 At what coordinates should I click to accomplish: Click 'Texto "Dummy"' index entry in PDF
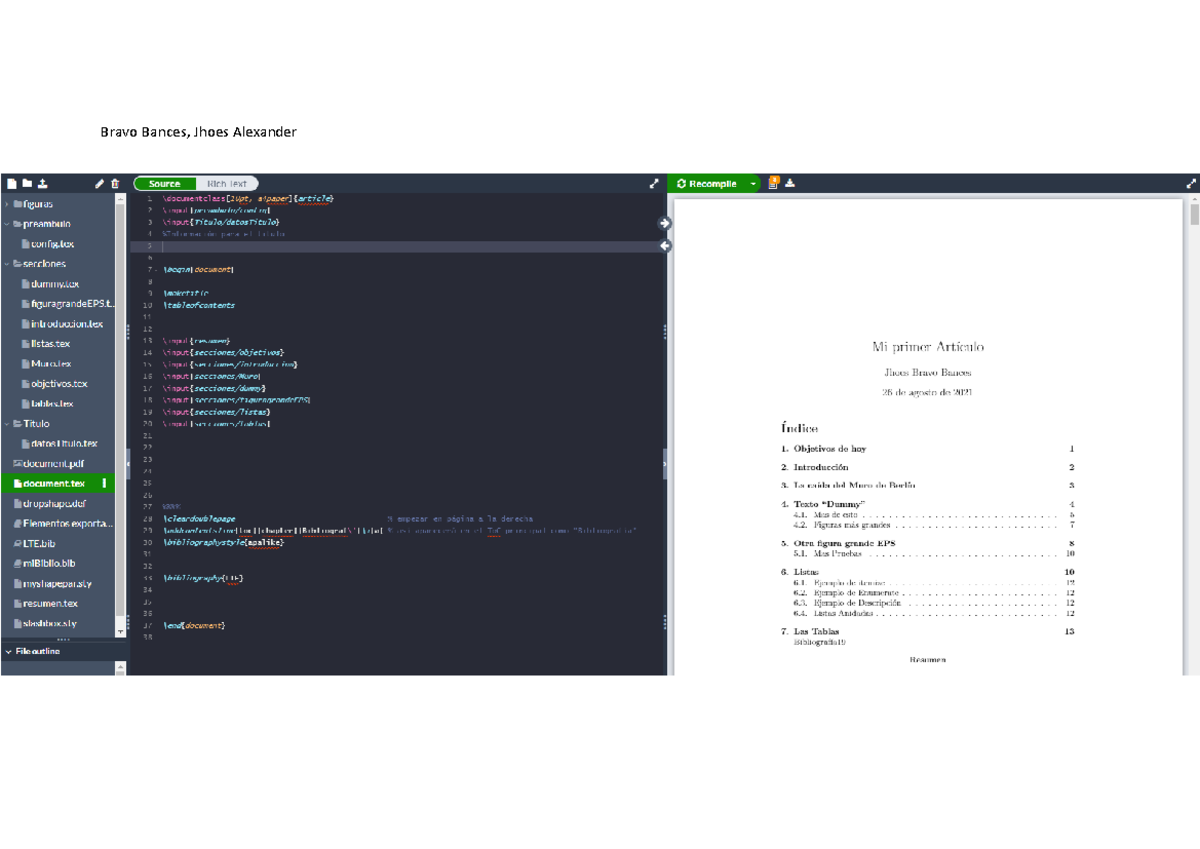[829, 503]
